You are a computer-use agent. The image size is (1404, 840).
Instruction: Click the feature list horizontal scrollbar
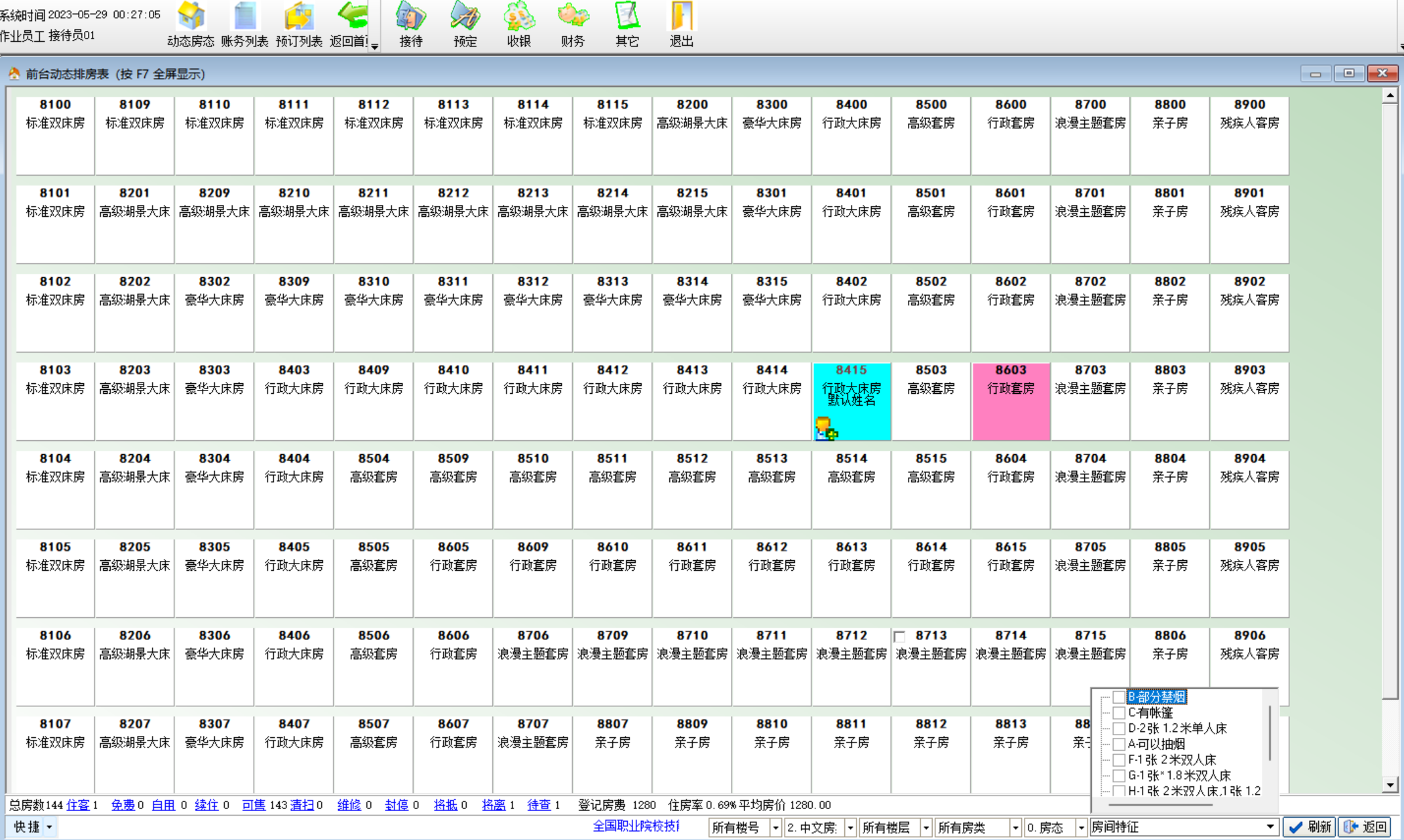[x=1161, y=804]
